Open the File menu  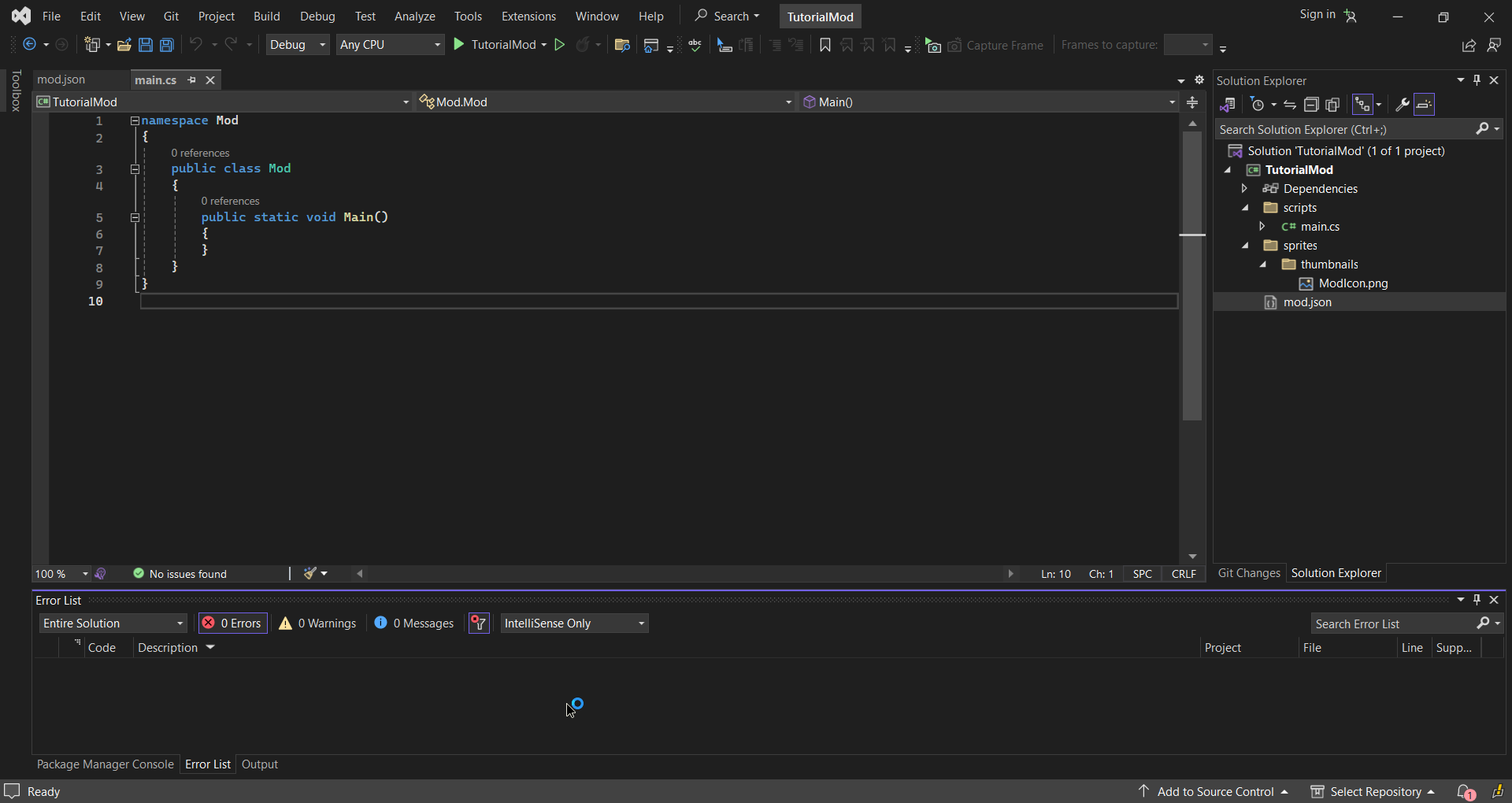(x=51, y=17)
